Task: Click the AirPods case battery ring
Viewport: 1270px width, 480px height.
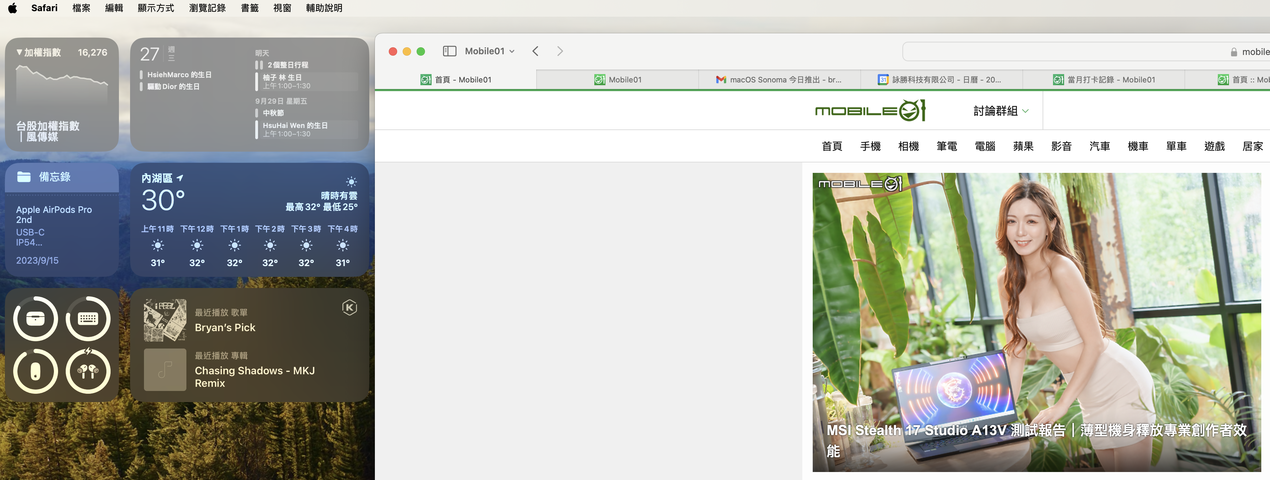Action: point(35,319)
